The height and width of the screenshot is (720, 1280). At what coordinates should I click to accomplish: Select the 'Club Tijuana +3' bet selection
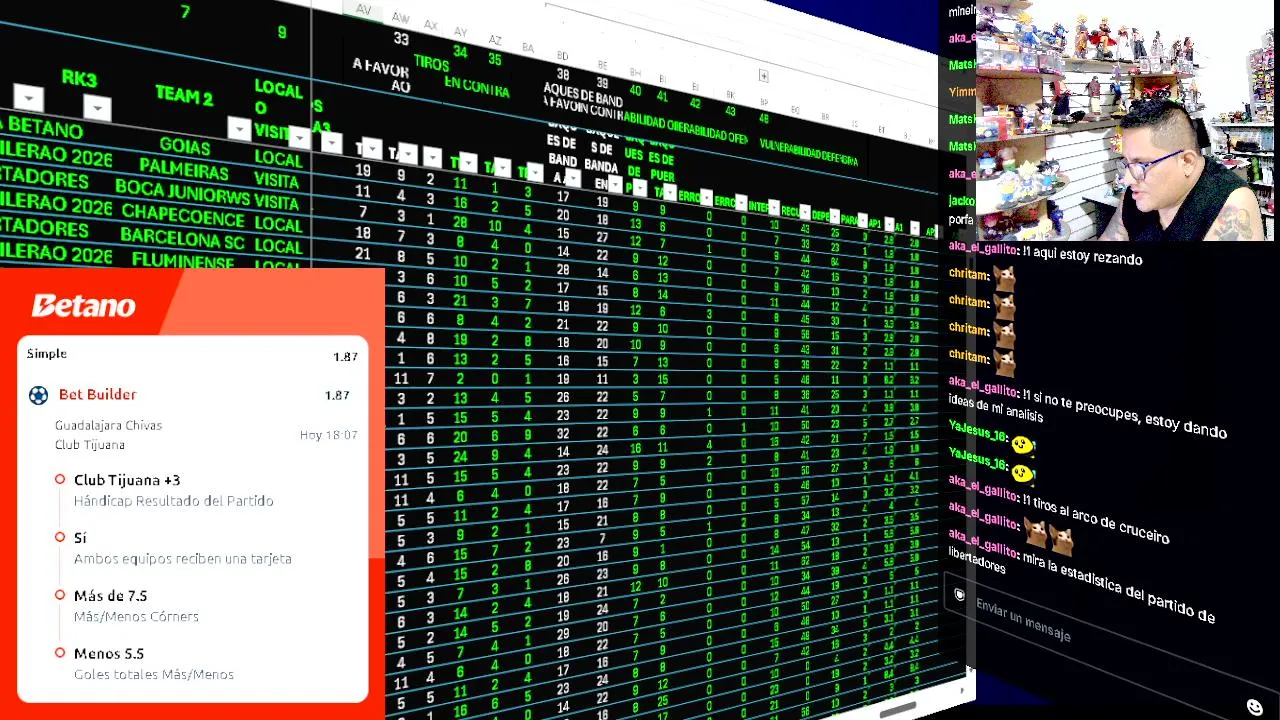click(x=127, y=480)
